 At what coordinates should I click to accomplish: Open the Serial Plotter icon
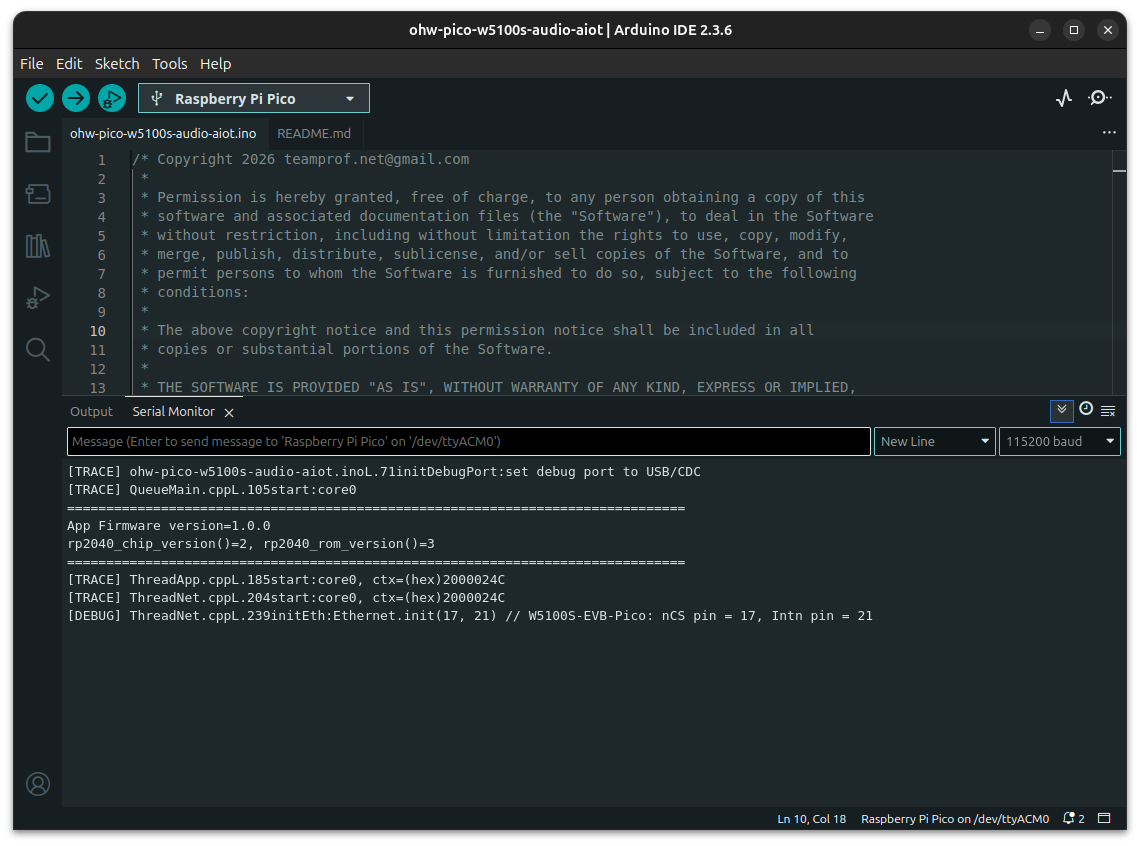[x=1064, y=98]
